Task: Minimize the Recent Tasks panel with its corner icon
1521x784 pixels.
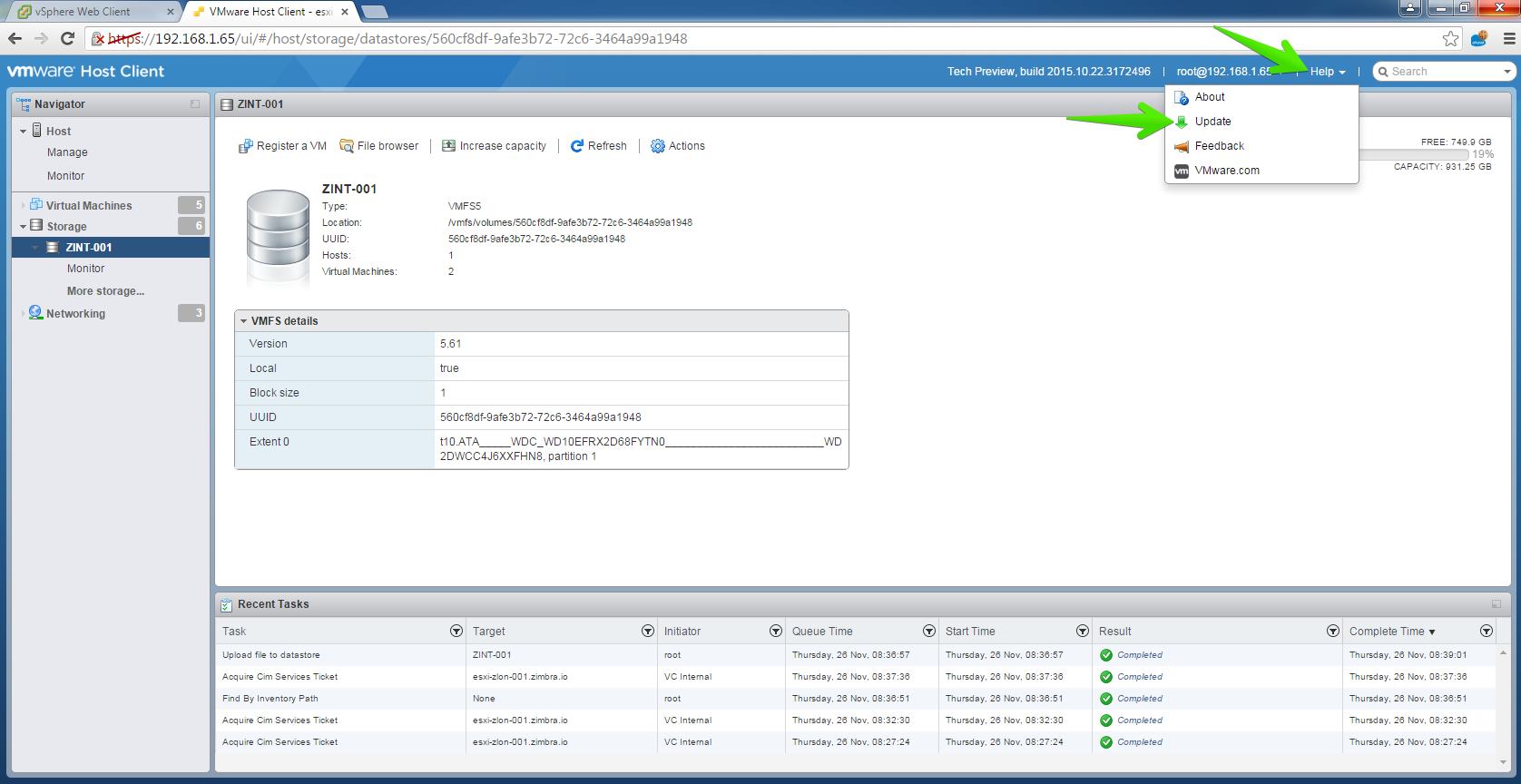Action: point(1496,604)
